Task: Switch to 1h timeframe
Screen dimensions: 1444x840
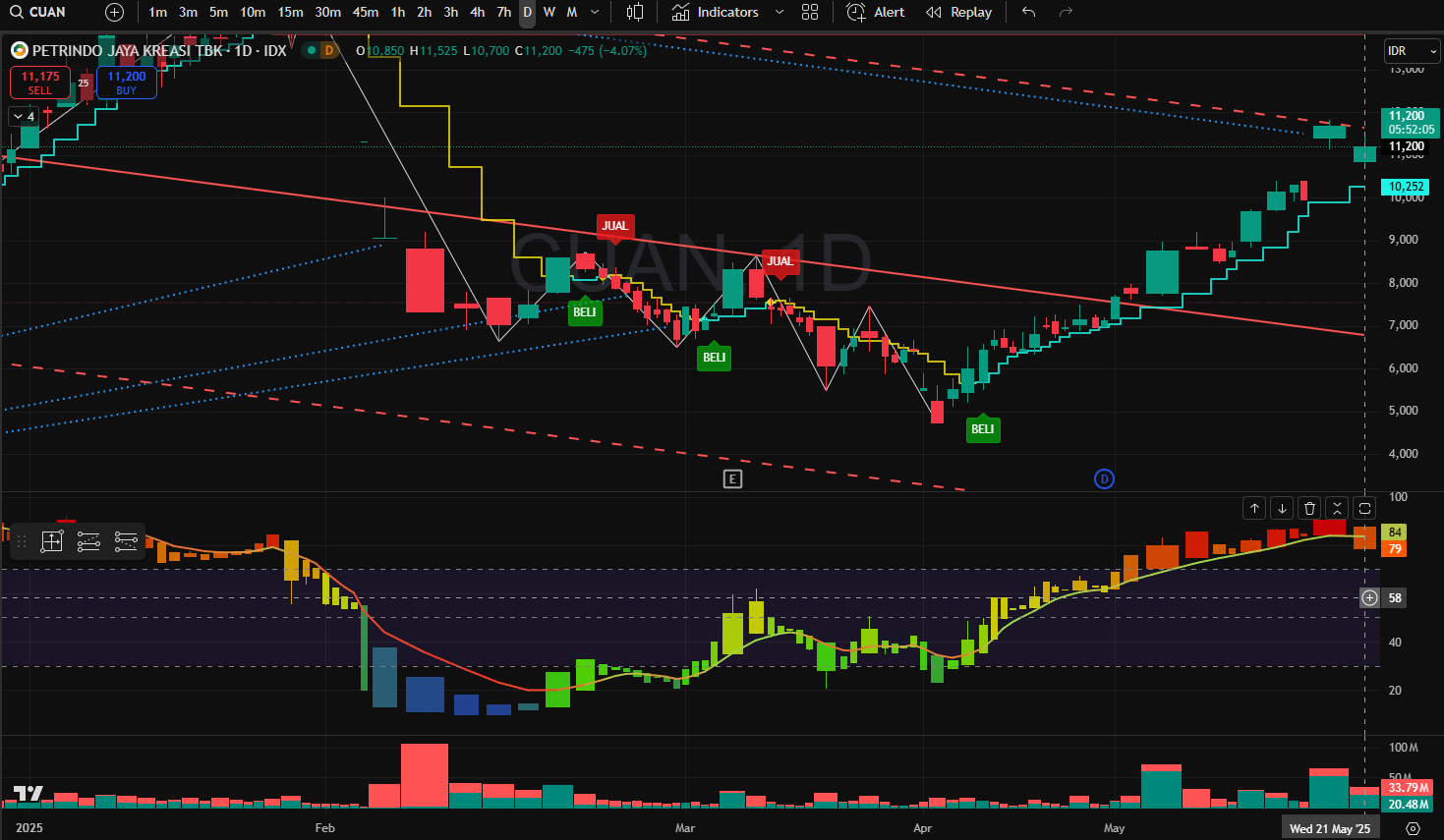Action: click(398, 12)
